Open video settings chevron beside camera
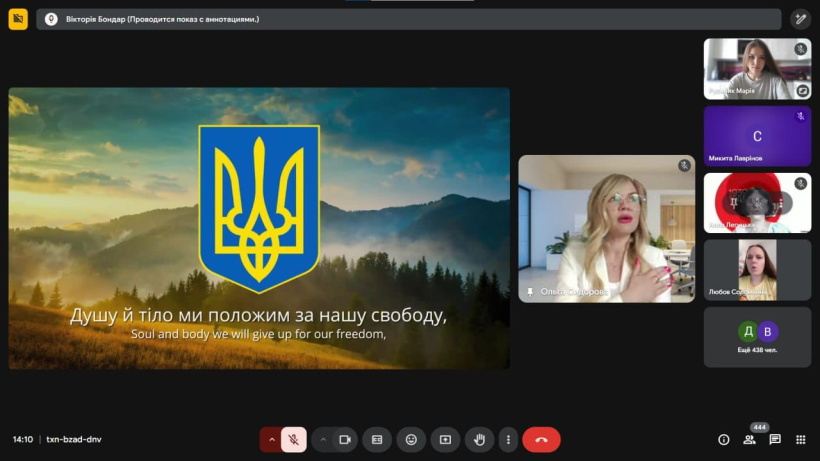 pos(323,440)
